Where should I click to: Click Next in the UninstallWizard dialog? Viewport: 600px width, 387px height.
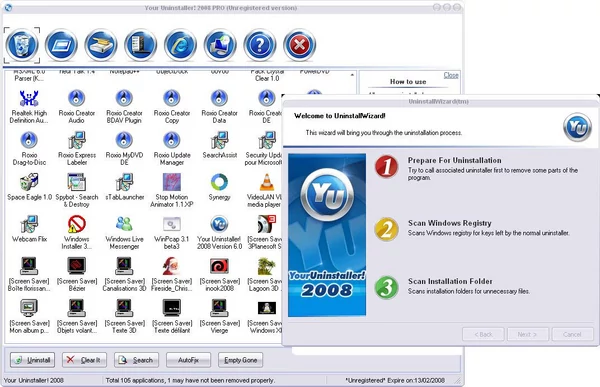pyautogui.click(x=528, y=334)
